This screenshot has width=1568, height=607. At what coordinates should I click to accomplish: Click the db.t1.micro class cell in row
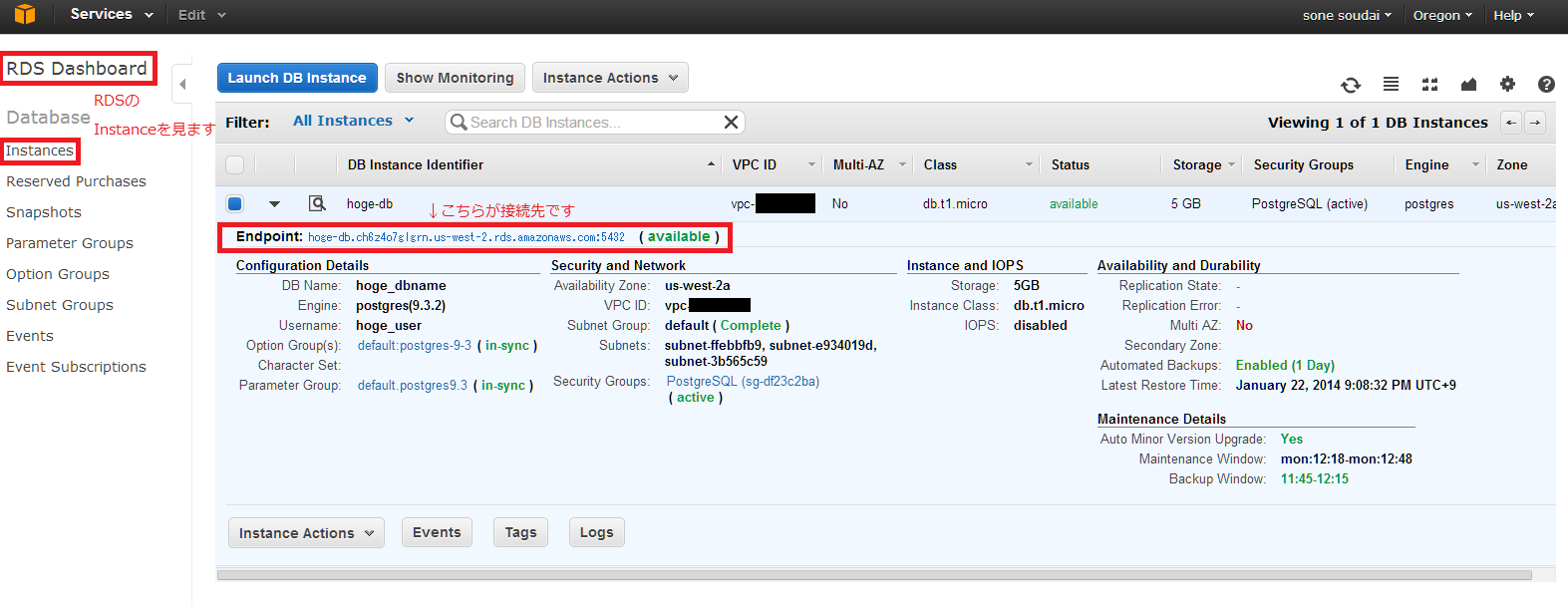955,203
